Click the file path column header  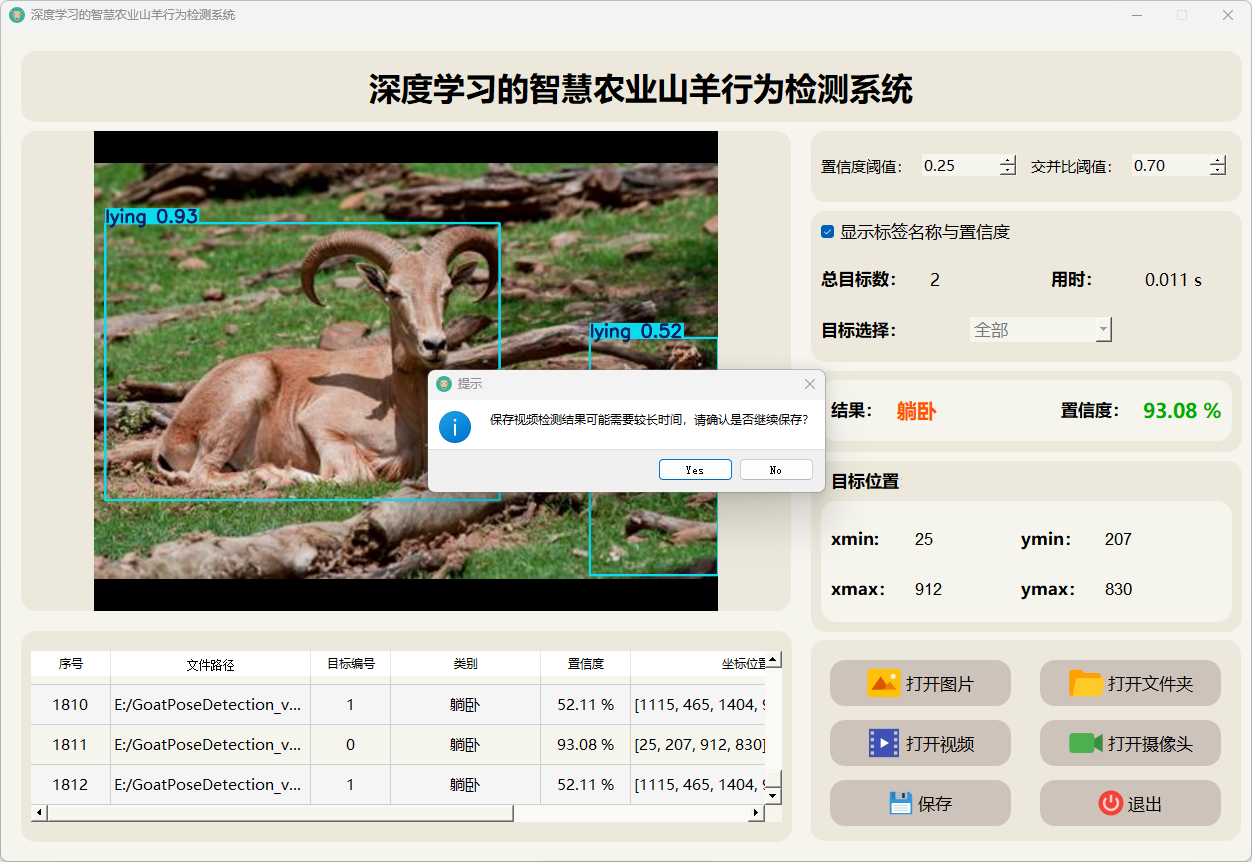point(210,664)
